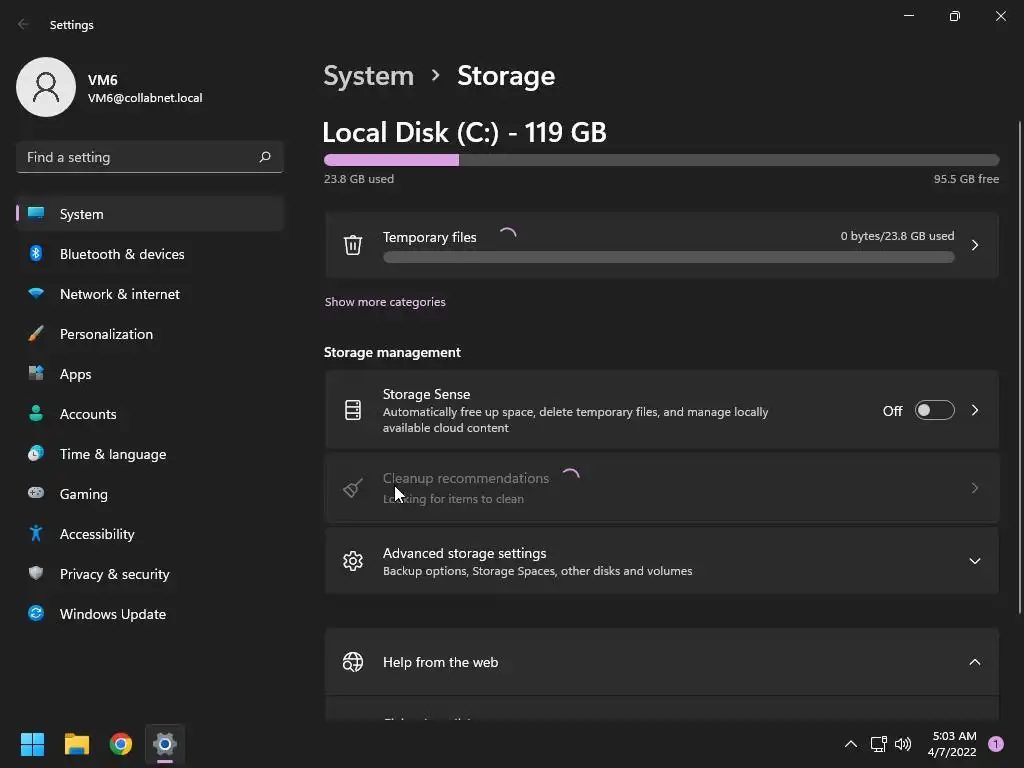The width and height of the screenshot is (1024, 768).
Task: Collapse the Help from the web section
Action: (x=974, y=662)
